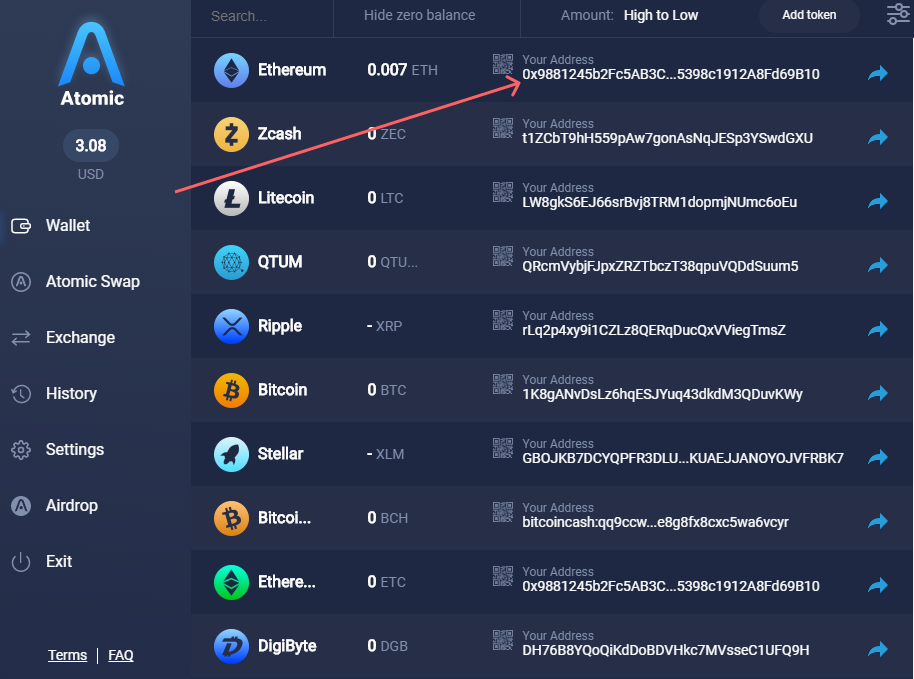
Task: Click the send arrow for Stellar
Action: coord(878,458)
